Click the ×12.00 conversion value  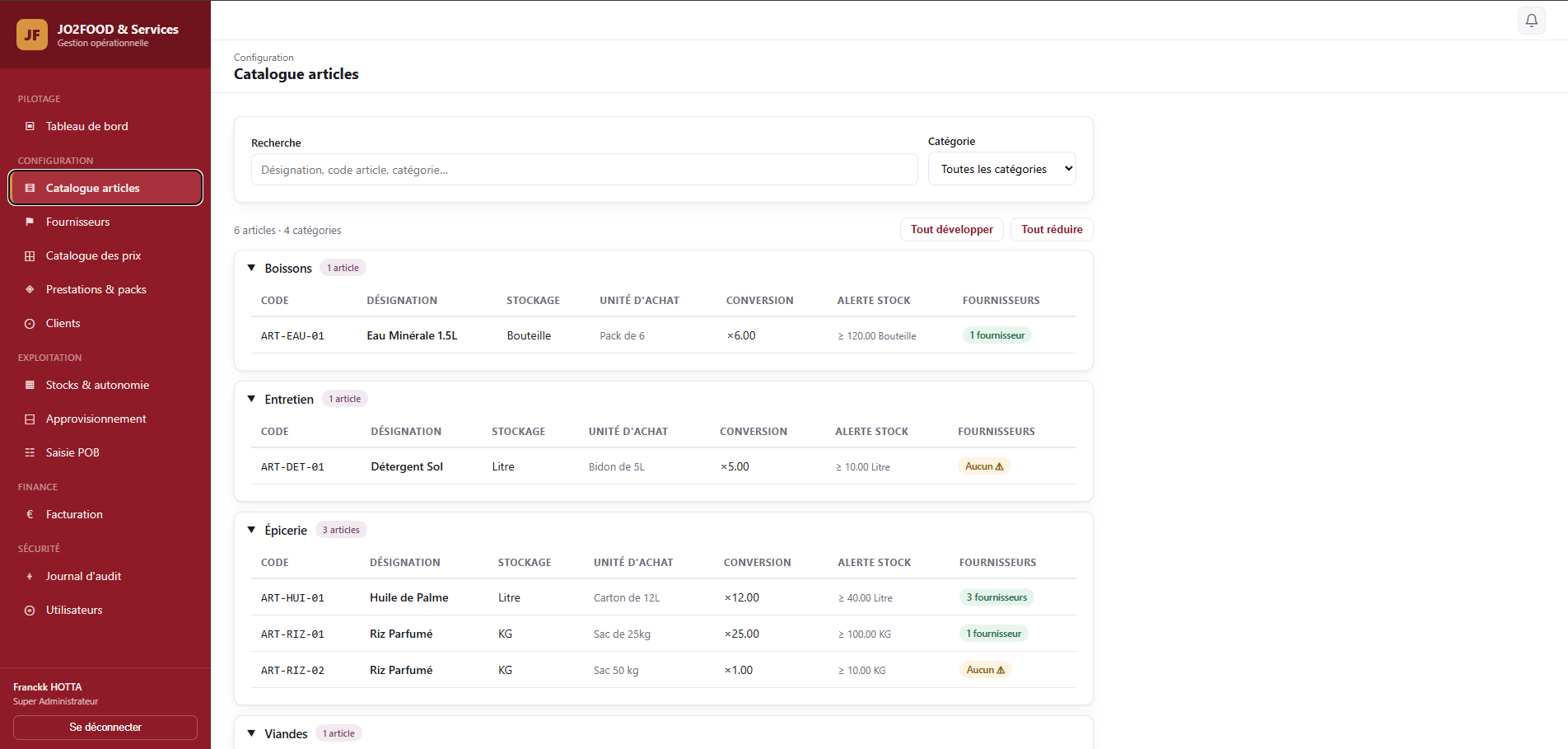[x=742, y=597]
